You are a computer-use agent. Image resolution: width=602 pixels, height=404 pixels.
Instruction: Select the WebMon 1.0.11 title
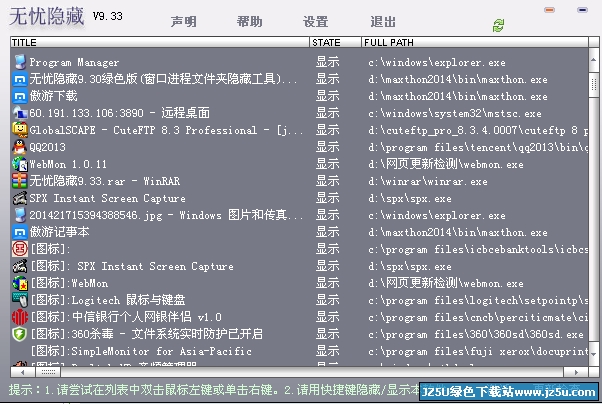(x=68, y=164)
